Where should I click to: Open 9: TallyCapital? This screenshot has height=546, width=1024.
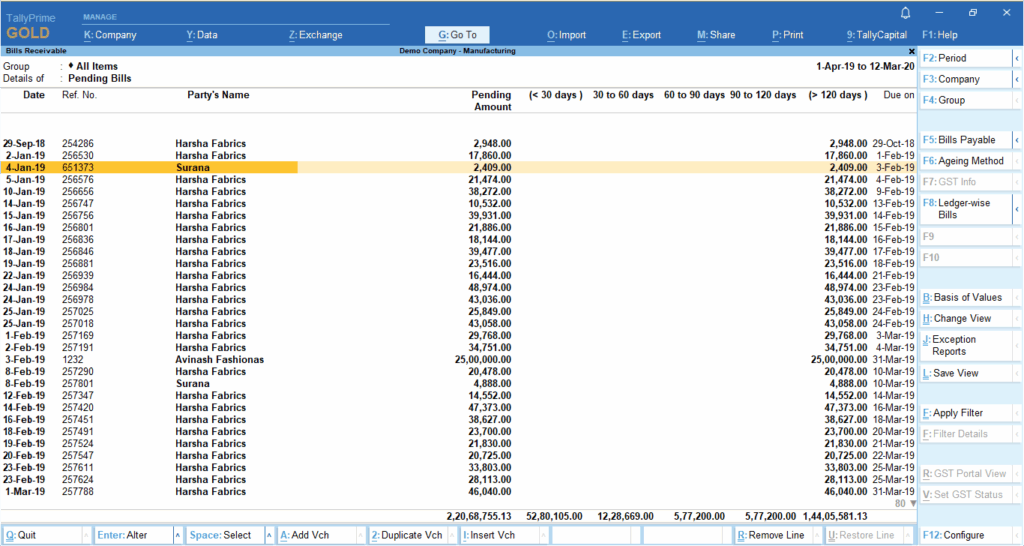click(x=877, y=35)
